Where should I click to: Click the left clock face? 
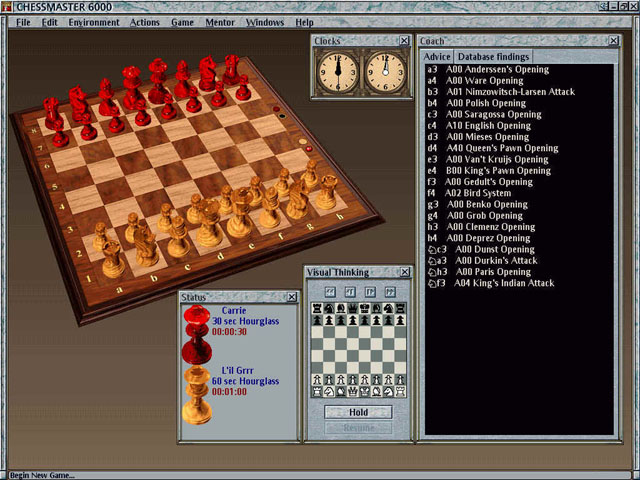(x=338, y=73)
